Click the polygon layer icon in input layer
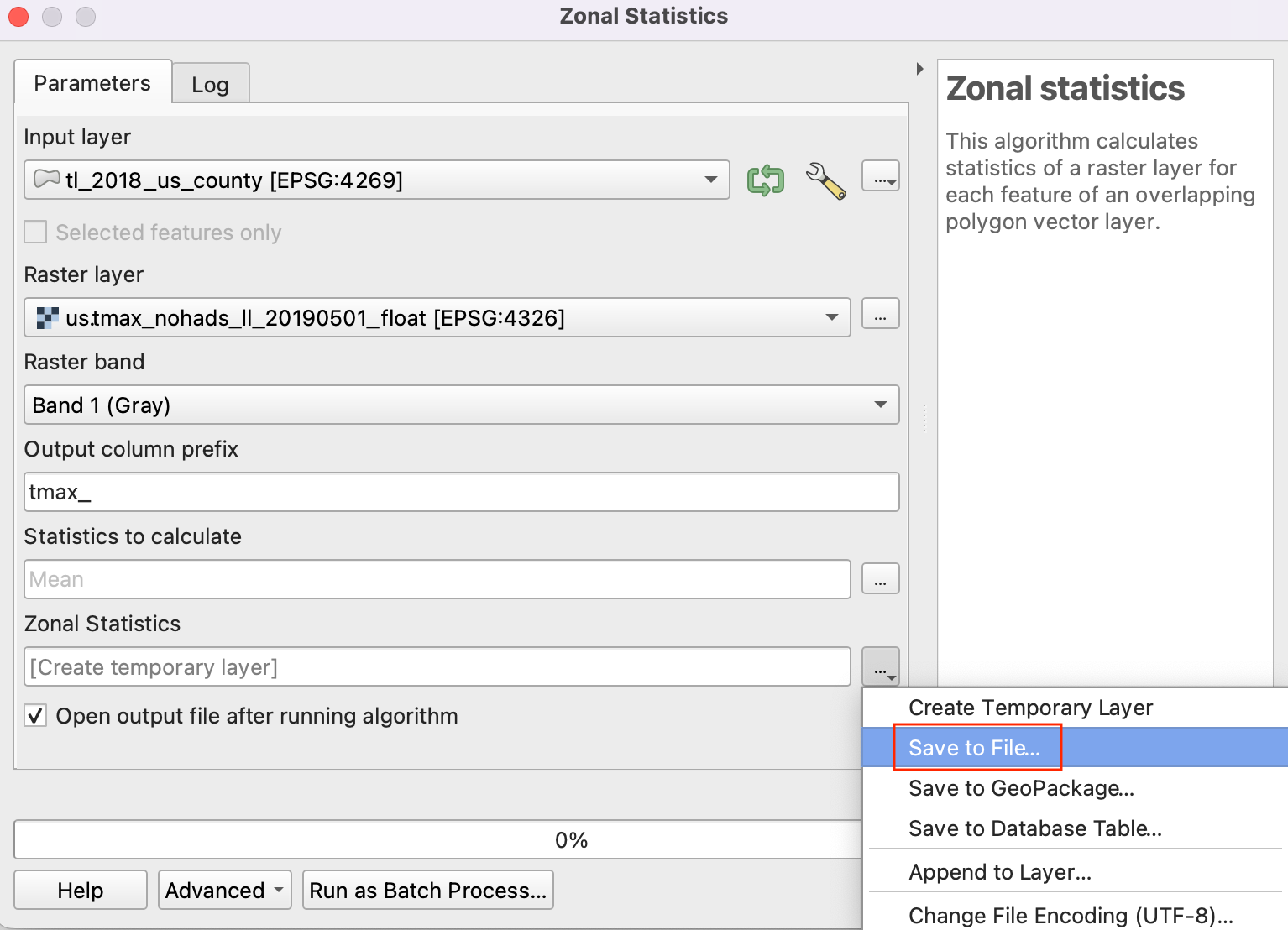Image resolution: width=1288 pixels, height=930 pixels. coord(46,180)
